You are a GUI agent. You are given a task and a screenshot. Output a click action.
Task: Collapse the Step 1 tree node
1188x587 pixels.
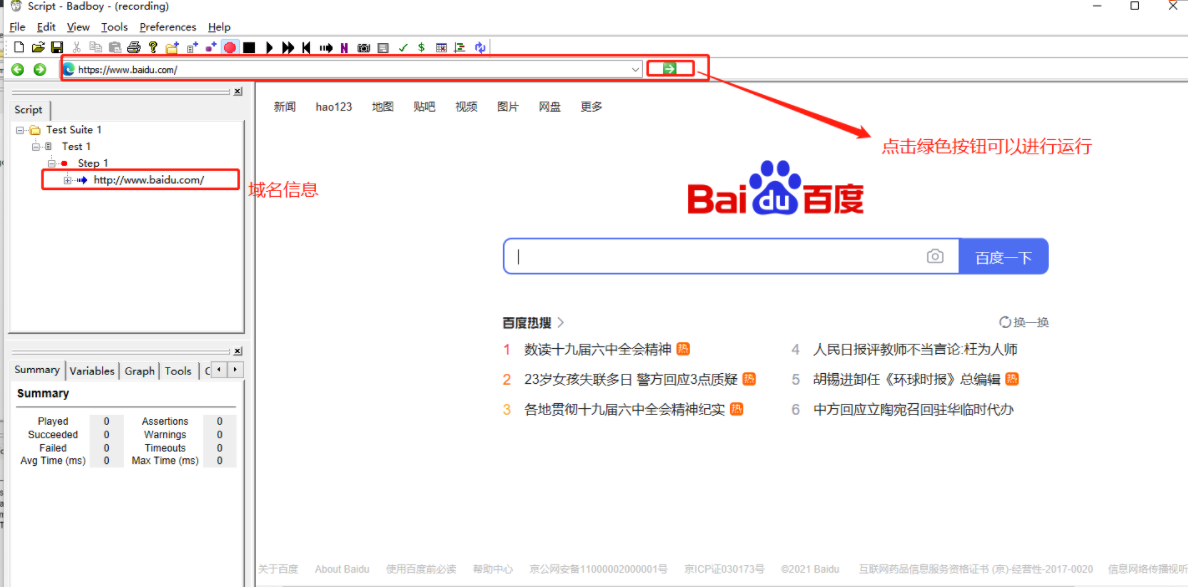(52, 163)
